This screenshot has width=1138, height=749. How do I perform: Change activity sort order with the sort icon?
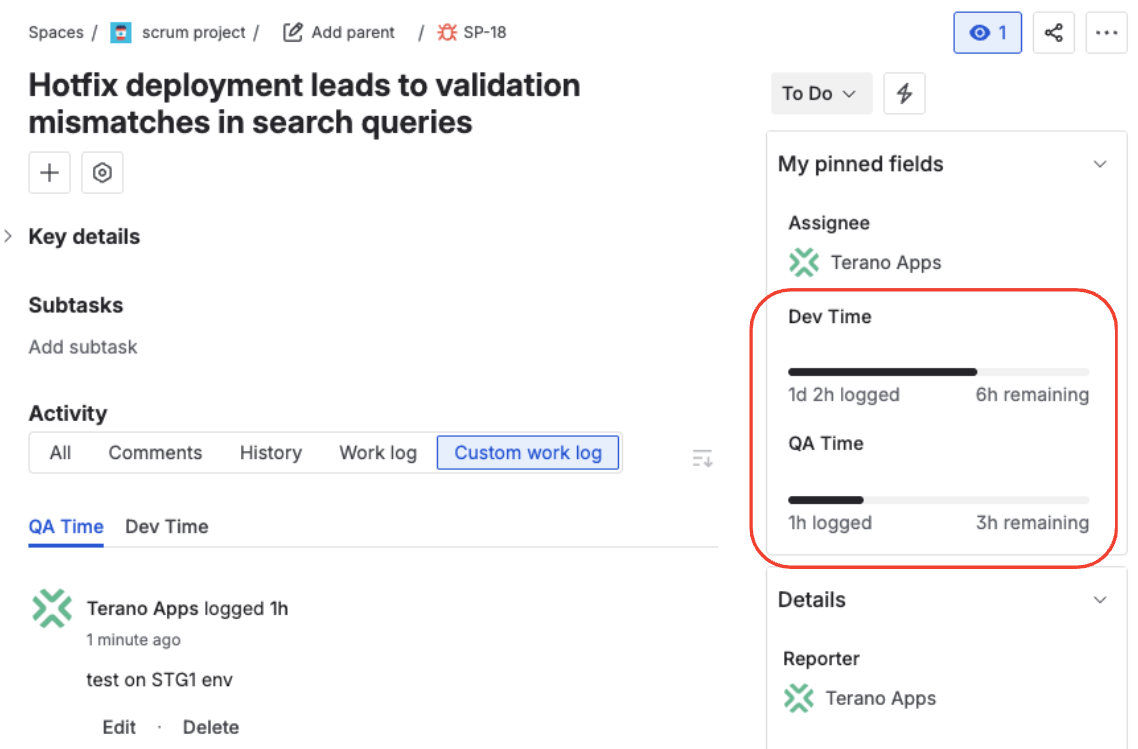(702, 457)
